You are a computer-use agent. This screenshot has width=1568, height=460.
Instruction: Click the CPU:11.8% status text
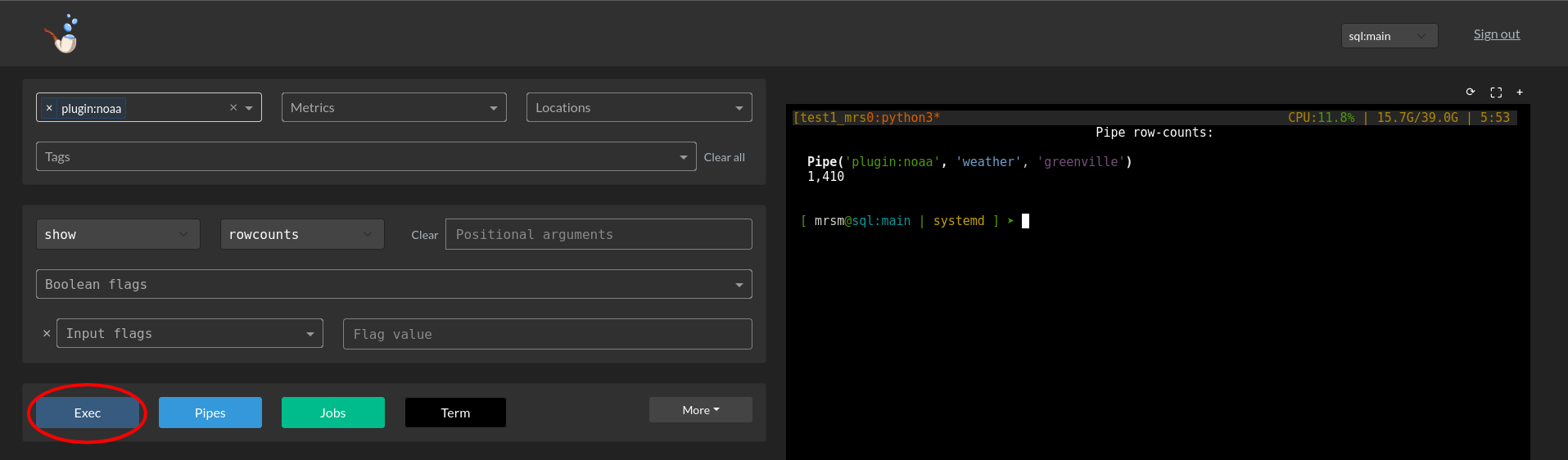tap(1321, 118)
